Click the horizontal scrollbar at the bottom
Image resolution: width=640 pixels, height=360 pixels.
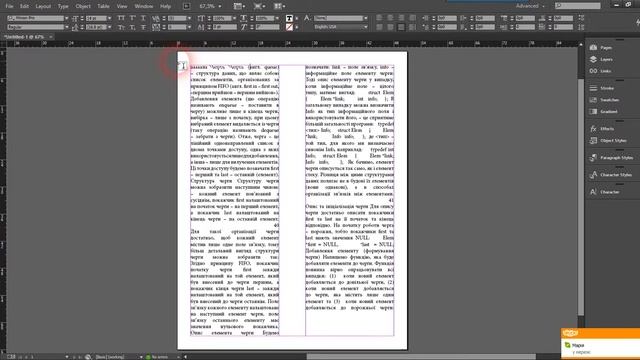420,357
